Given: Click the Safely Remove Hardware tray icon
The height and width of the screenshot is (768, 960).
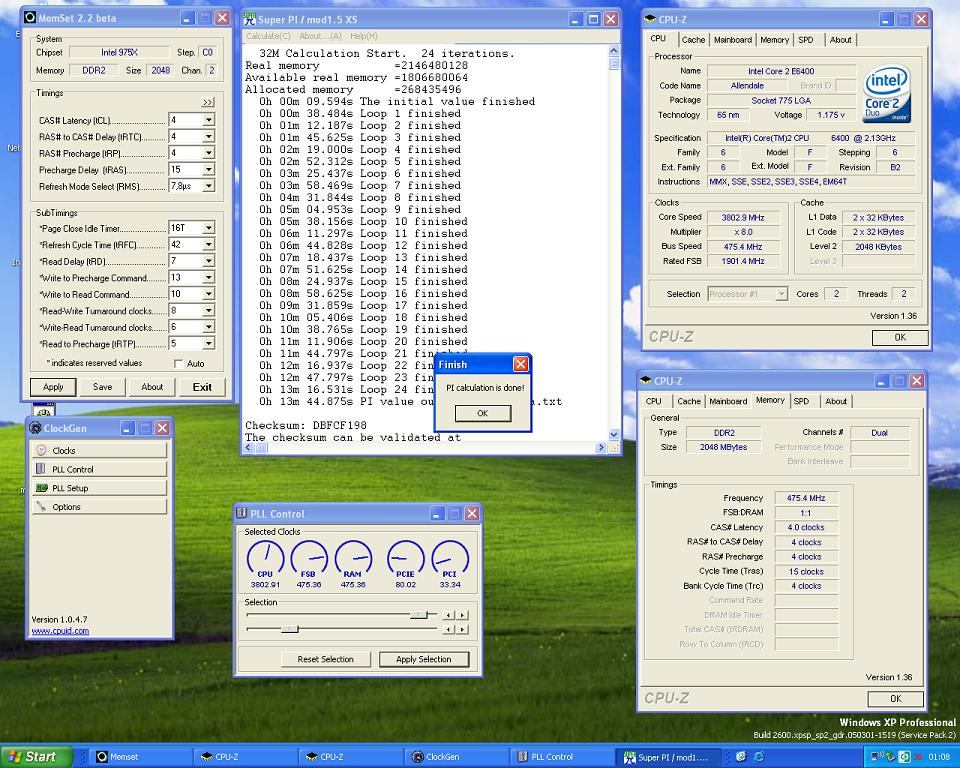Looking at the screenshot, I should 891,757.
